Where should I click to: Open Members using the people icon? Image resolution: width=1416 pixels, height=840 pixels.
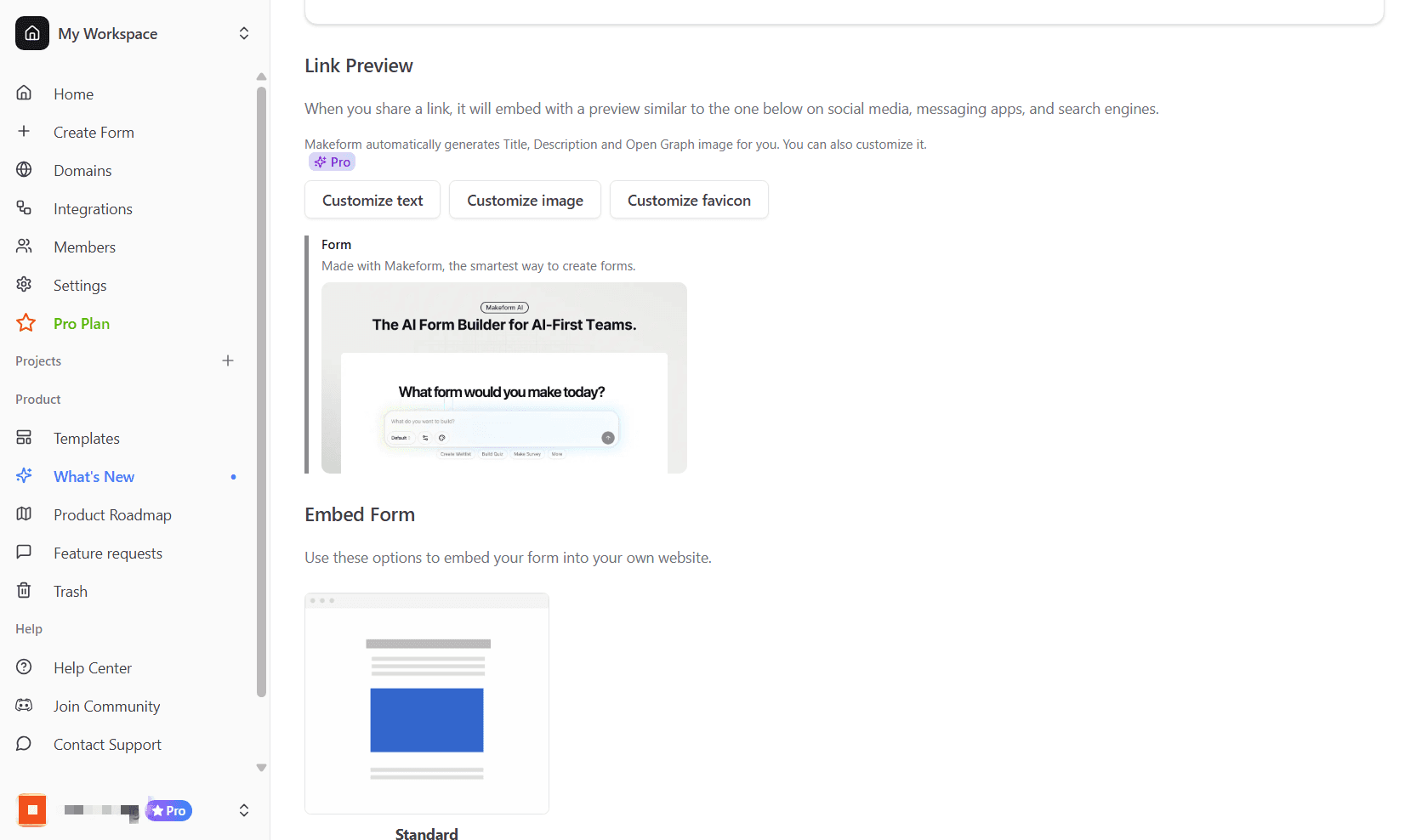pyautogui.click(x=24, y=247)
